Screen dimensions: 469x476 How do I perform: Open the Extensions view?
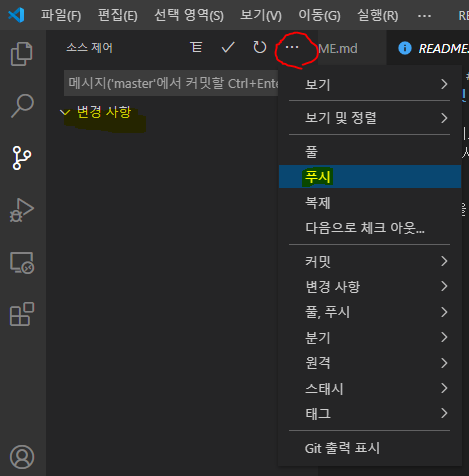(22, 314)
